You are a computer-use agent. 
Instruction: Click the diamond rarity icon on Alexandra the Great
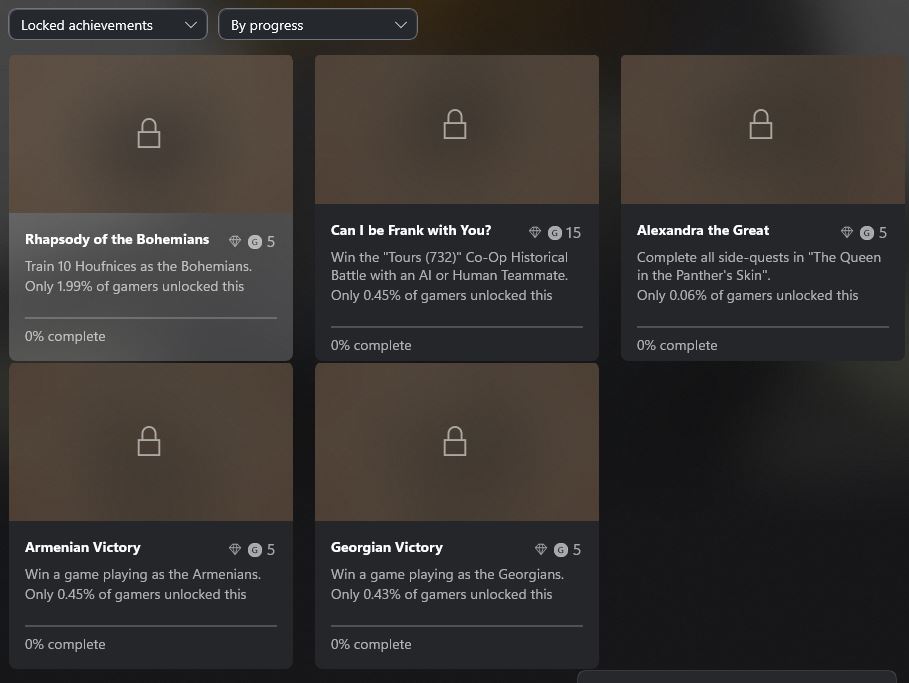(847, 232)
